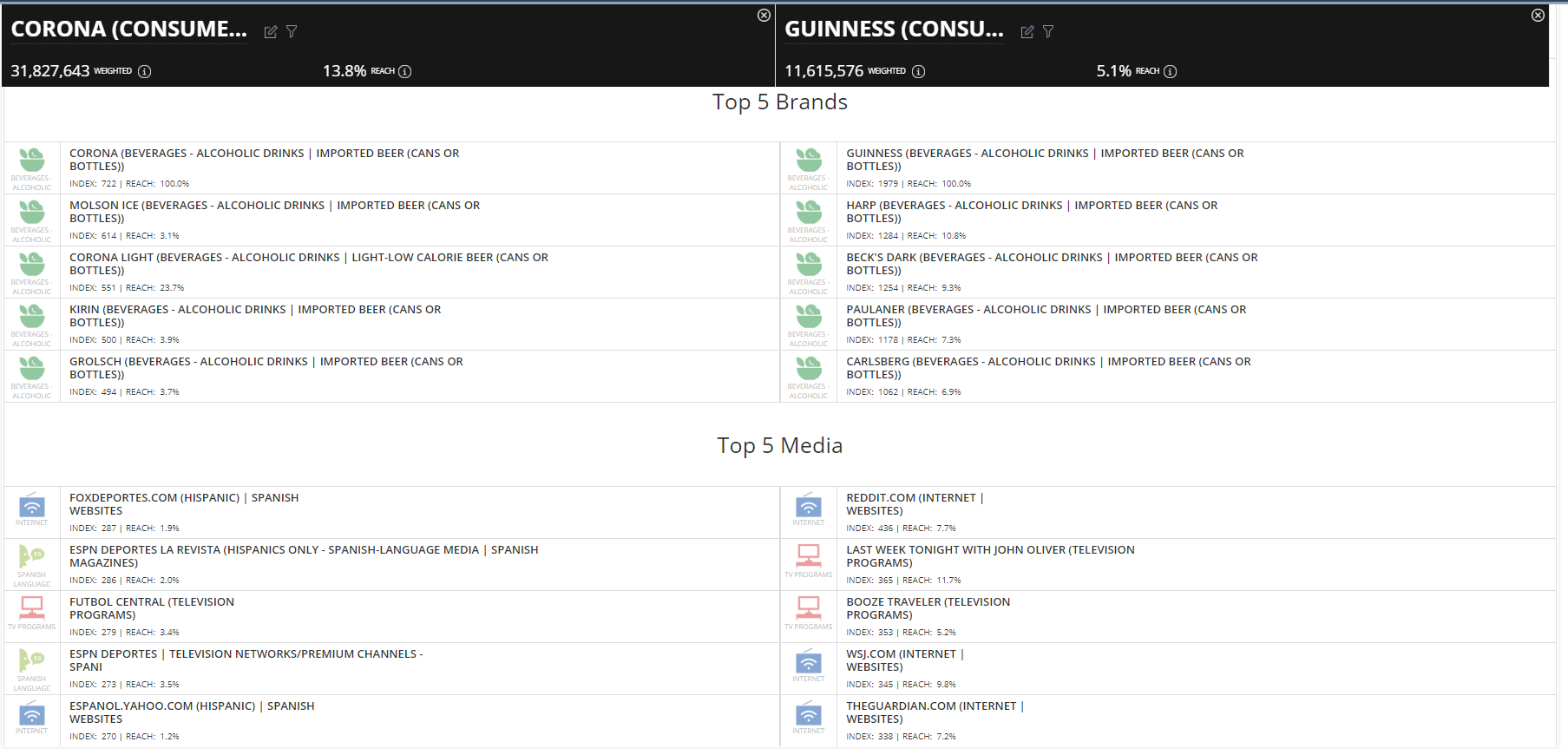
Task: Click the edit icon beside the Corona title
Action: [271, 32]
